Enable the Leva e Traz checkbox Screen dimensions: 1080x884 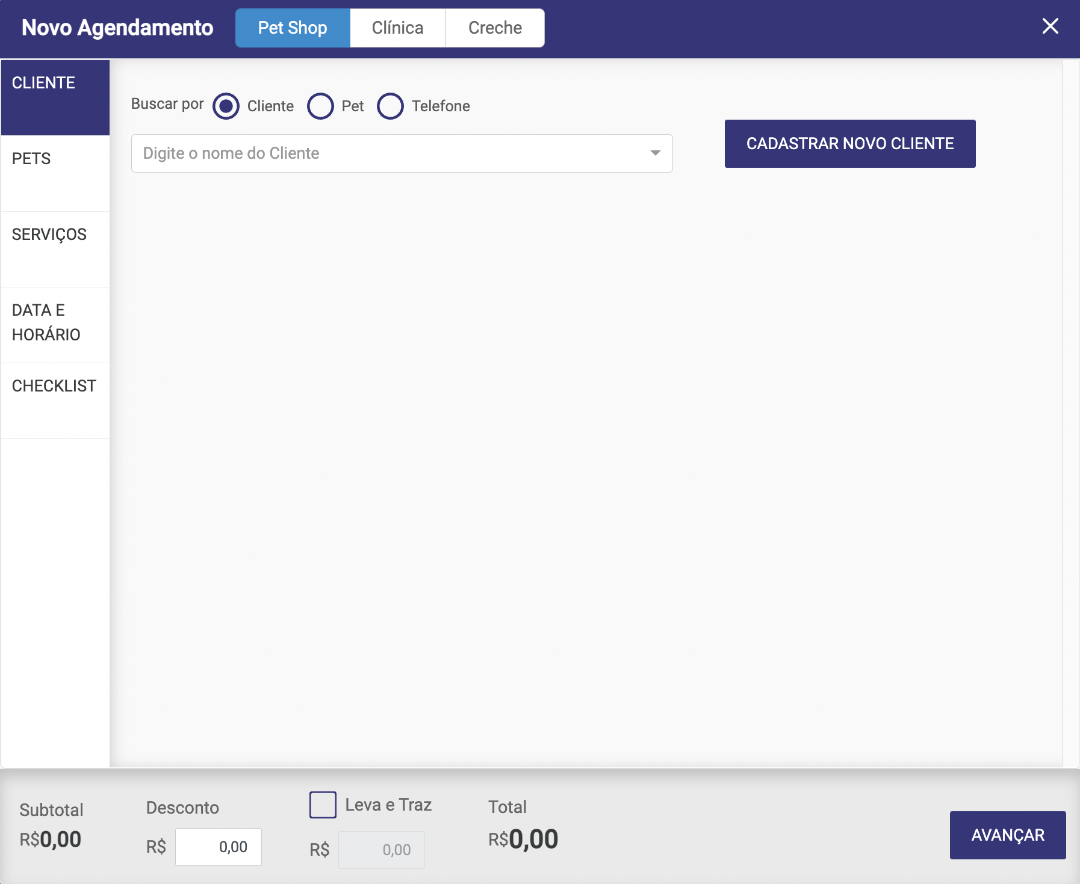[323, 805]
